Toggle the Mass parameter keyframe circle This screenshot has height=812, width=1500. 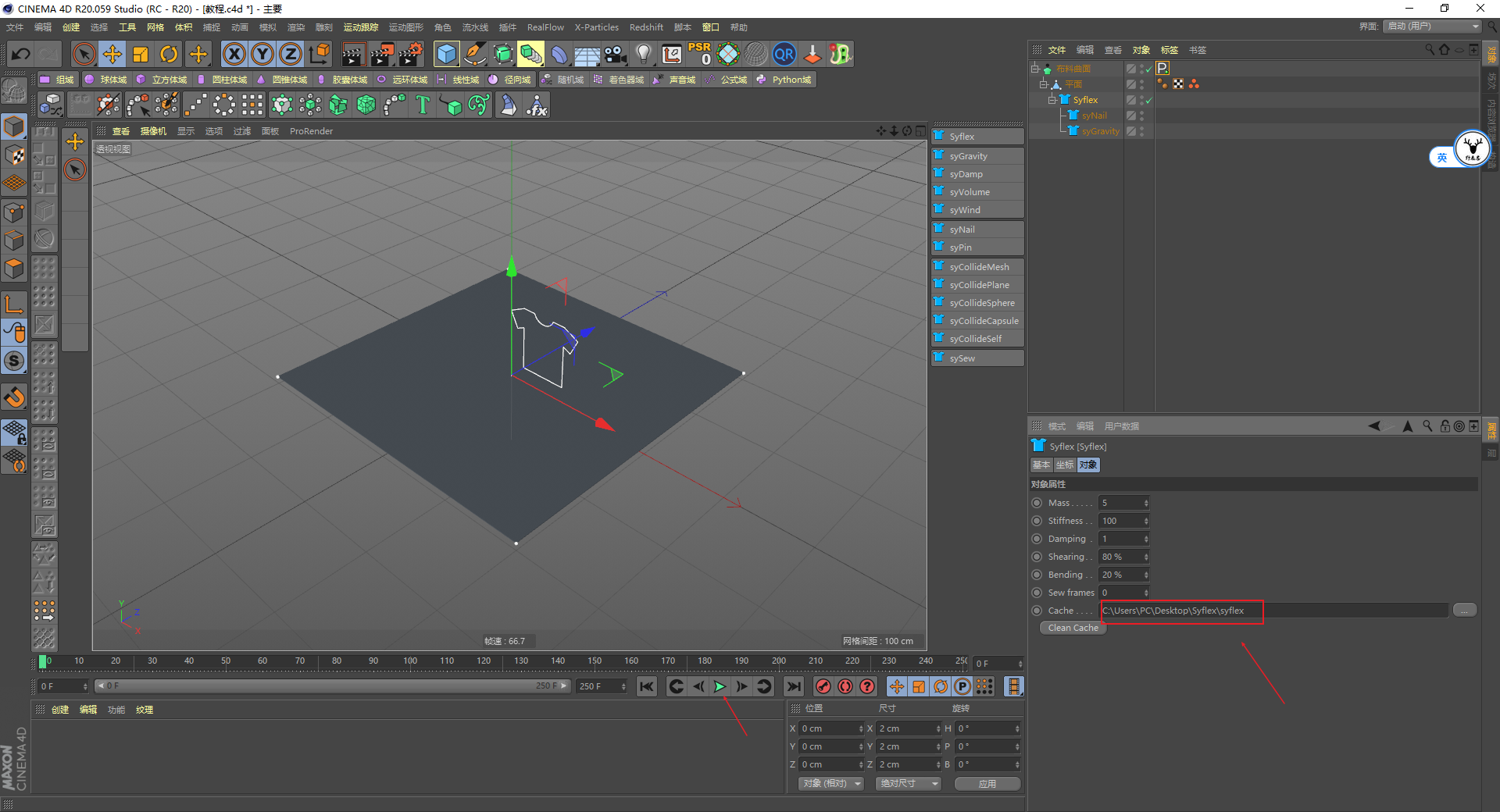coord(1037,503)
